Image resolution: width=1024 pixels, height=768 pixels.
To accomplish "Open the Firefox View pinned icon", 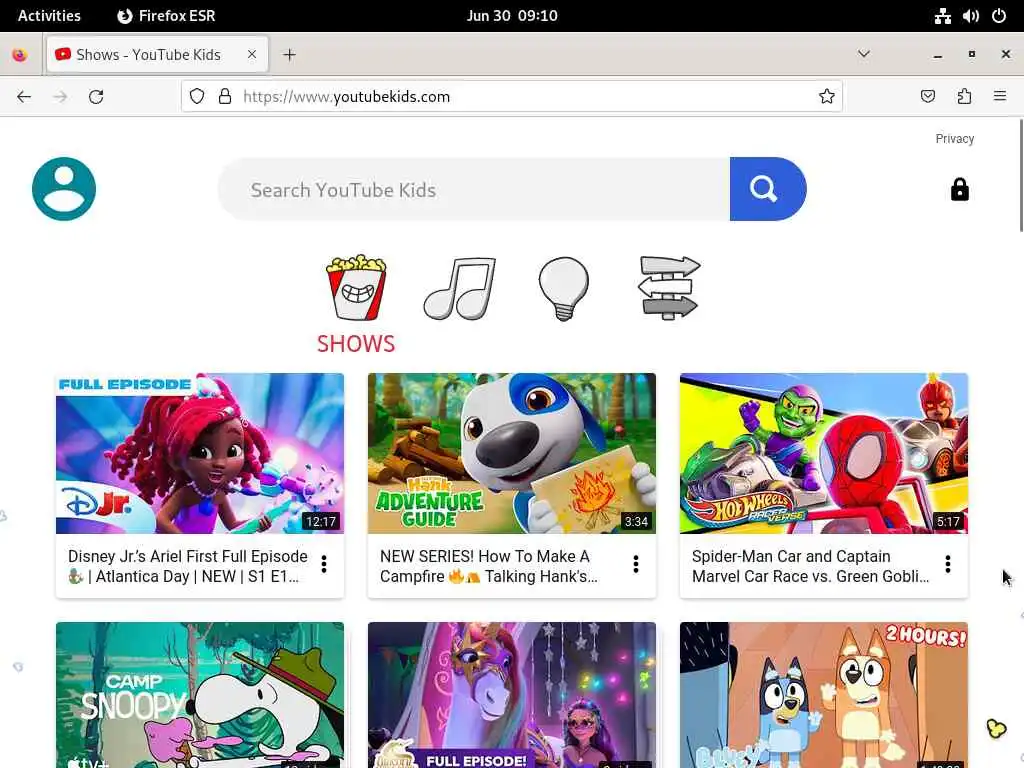I will (20, 55).
